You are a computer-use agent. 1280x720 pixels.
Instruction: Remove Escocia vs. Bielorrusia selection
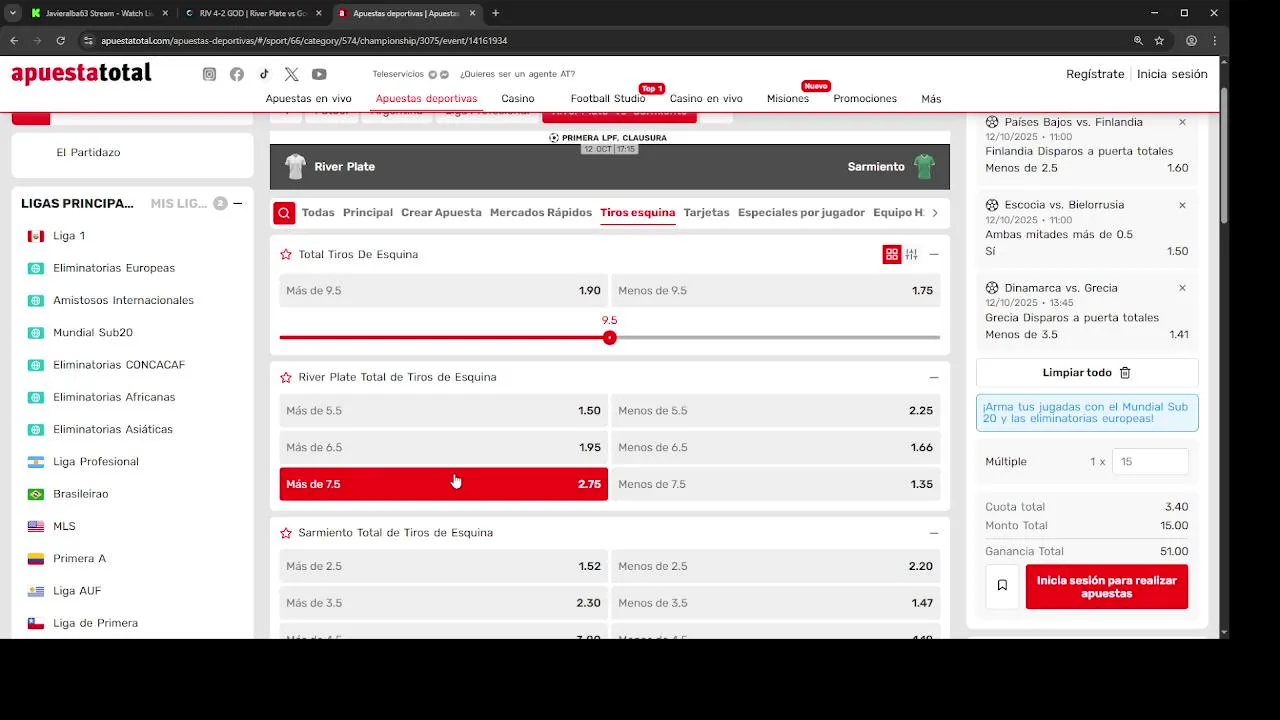[1182, 205]
